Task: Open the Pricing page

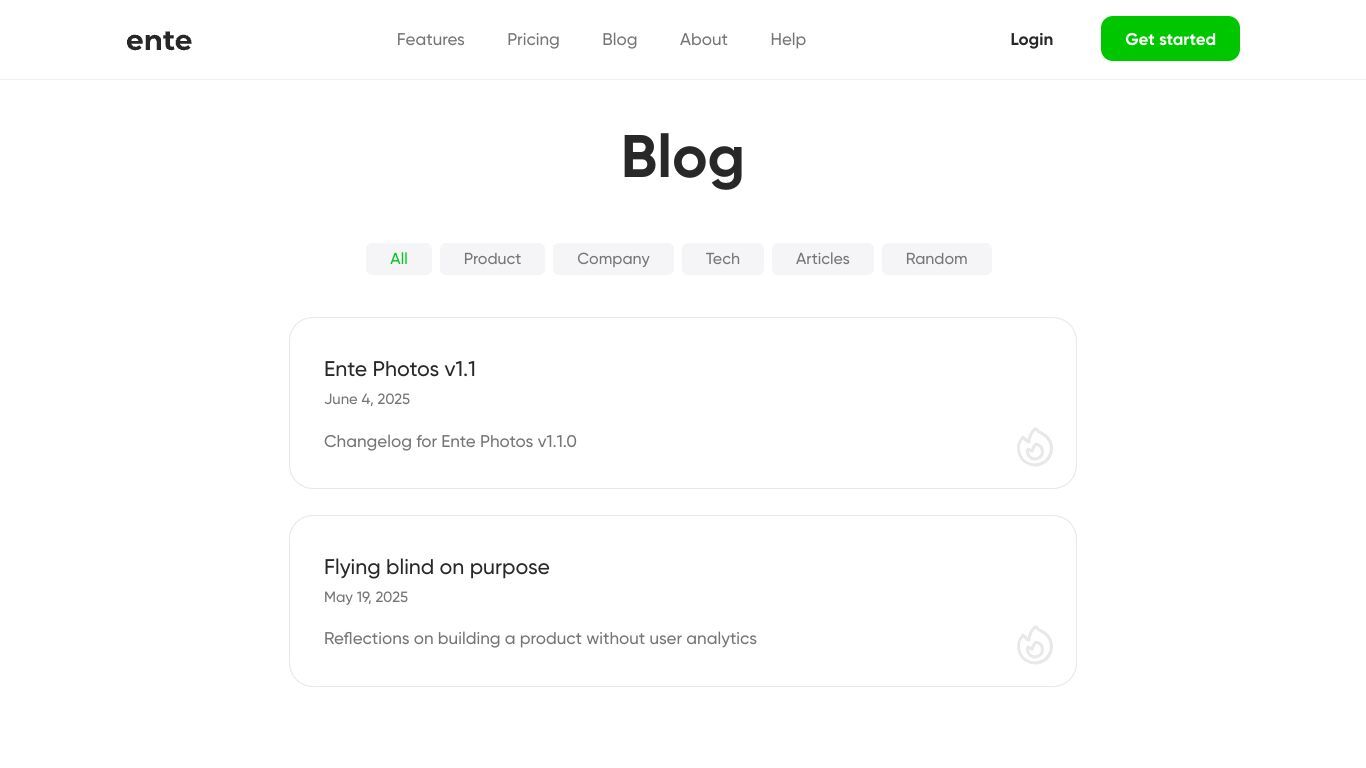Action: [533, 39]
